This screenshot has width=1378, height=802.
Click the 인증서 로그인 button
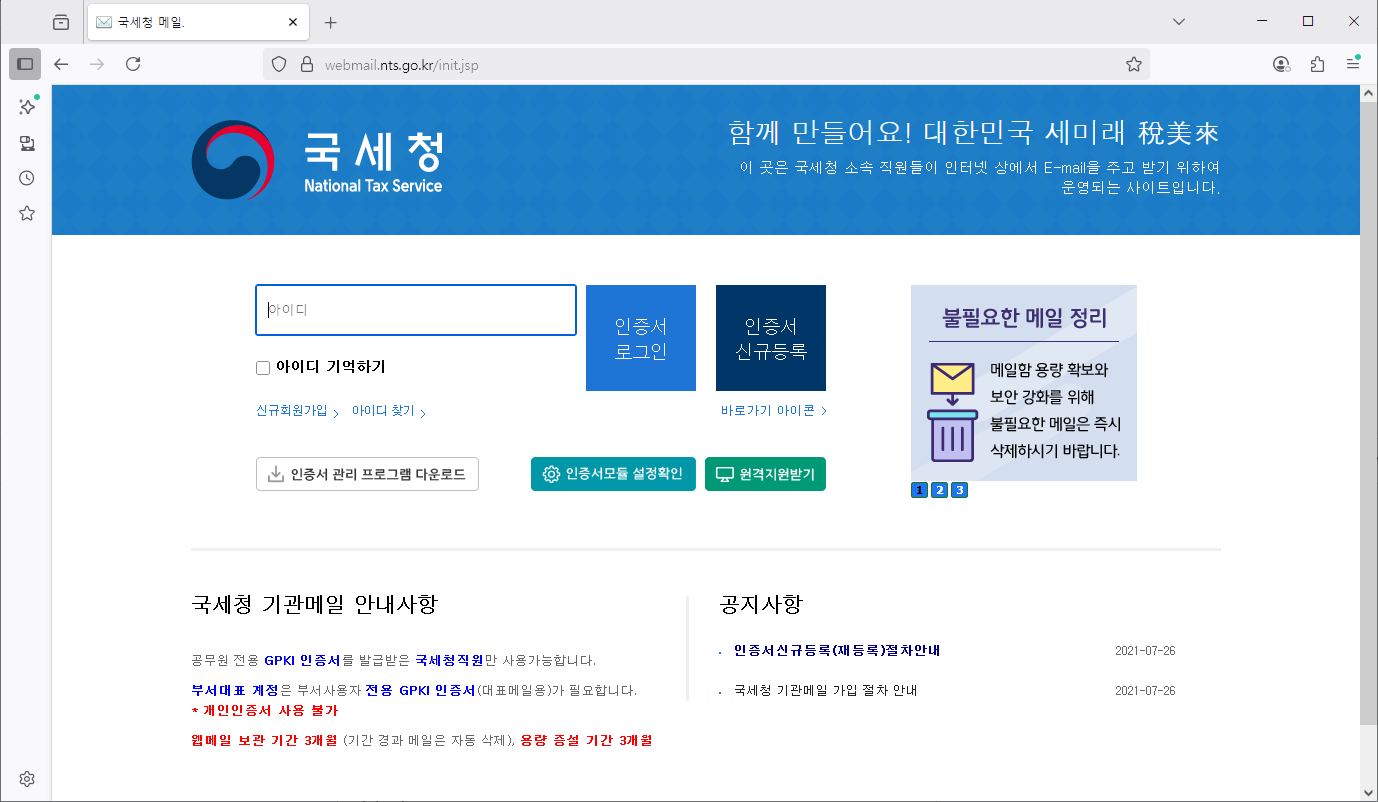tap(640, 338)
